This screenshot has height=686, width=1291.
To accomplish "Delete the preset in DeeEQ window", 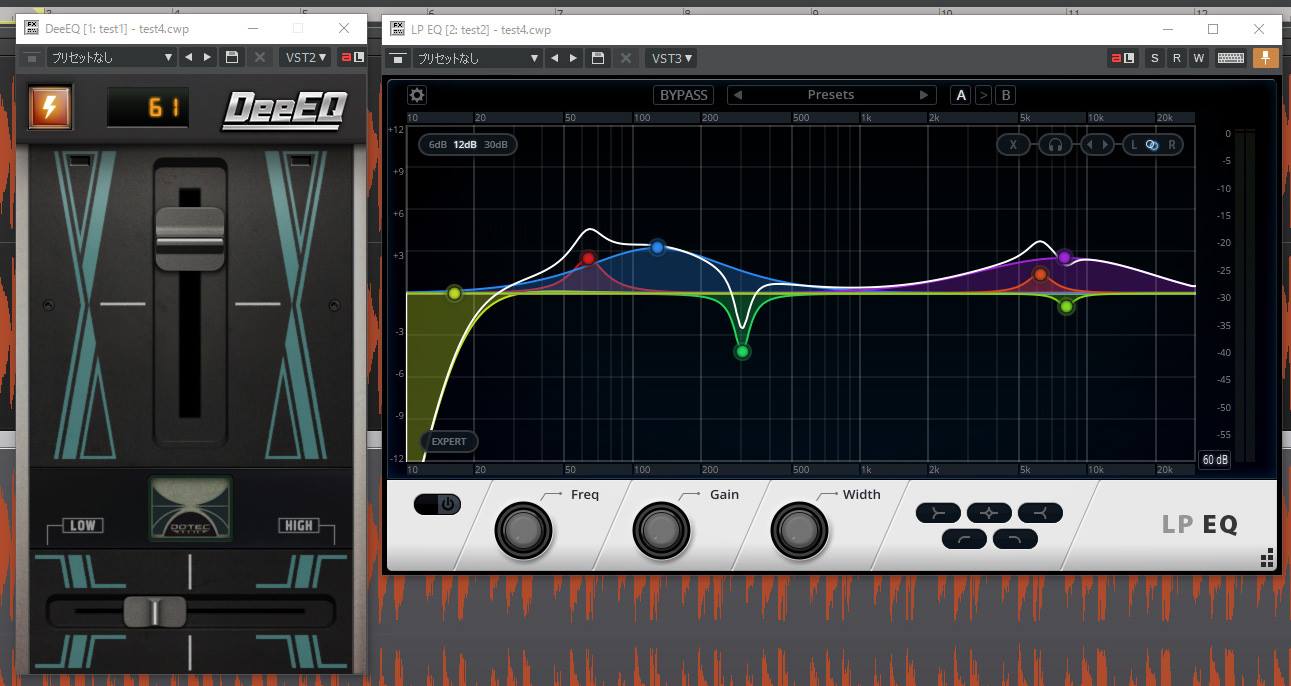I will [260, 57].
